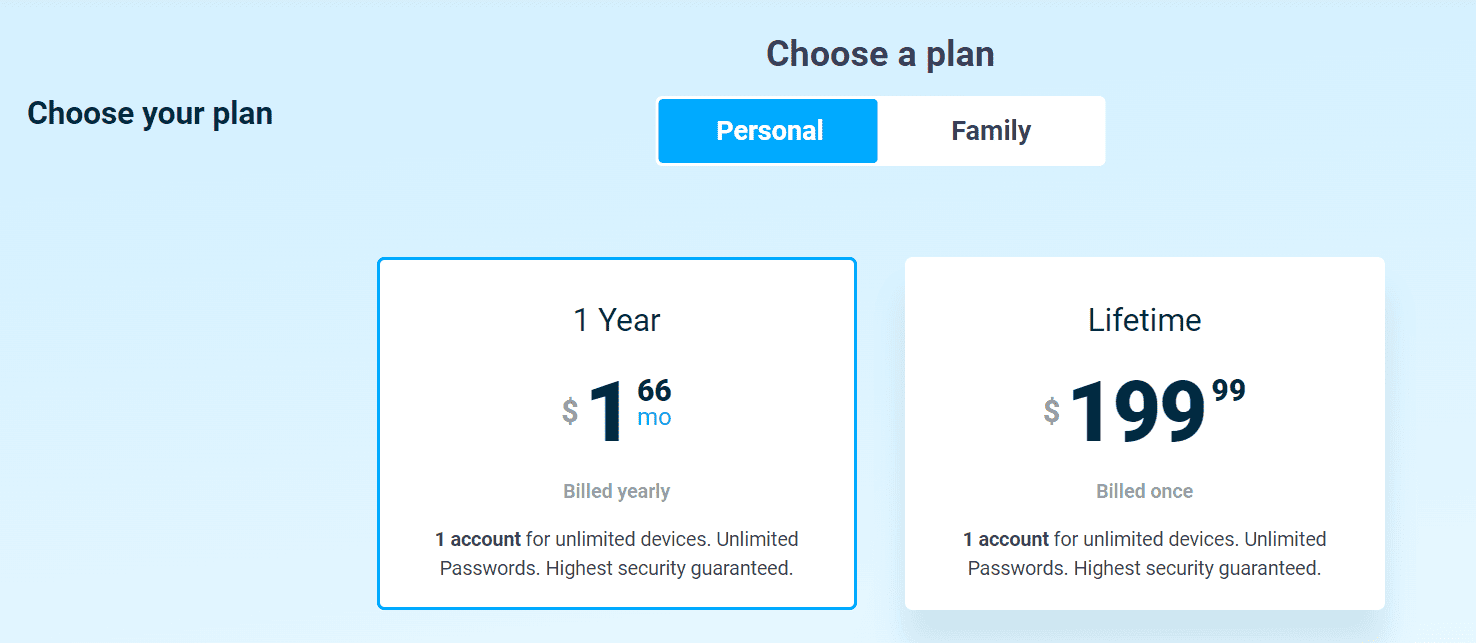Click the dollar sign beside 199

pos(1050,412)
